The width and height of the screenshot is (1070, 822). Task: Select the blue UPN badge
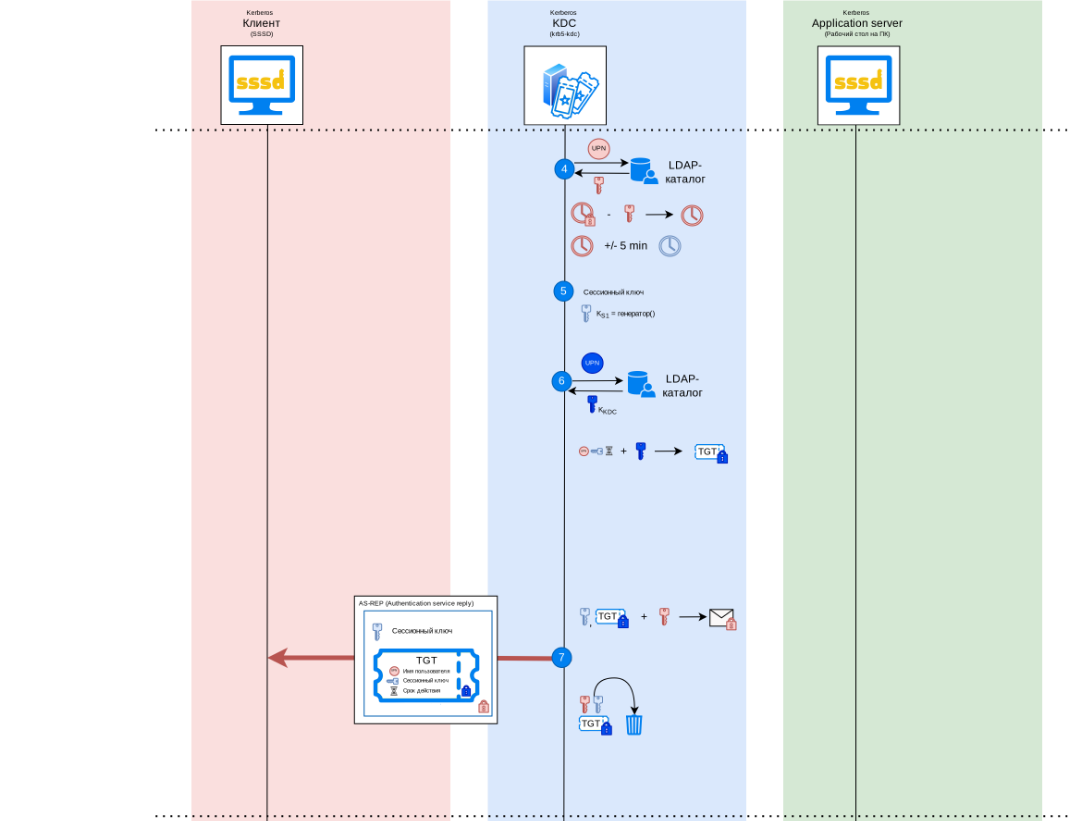[592, 362]
